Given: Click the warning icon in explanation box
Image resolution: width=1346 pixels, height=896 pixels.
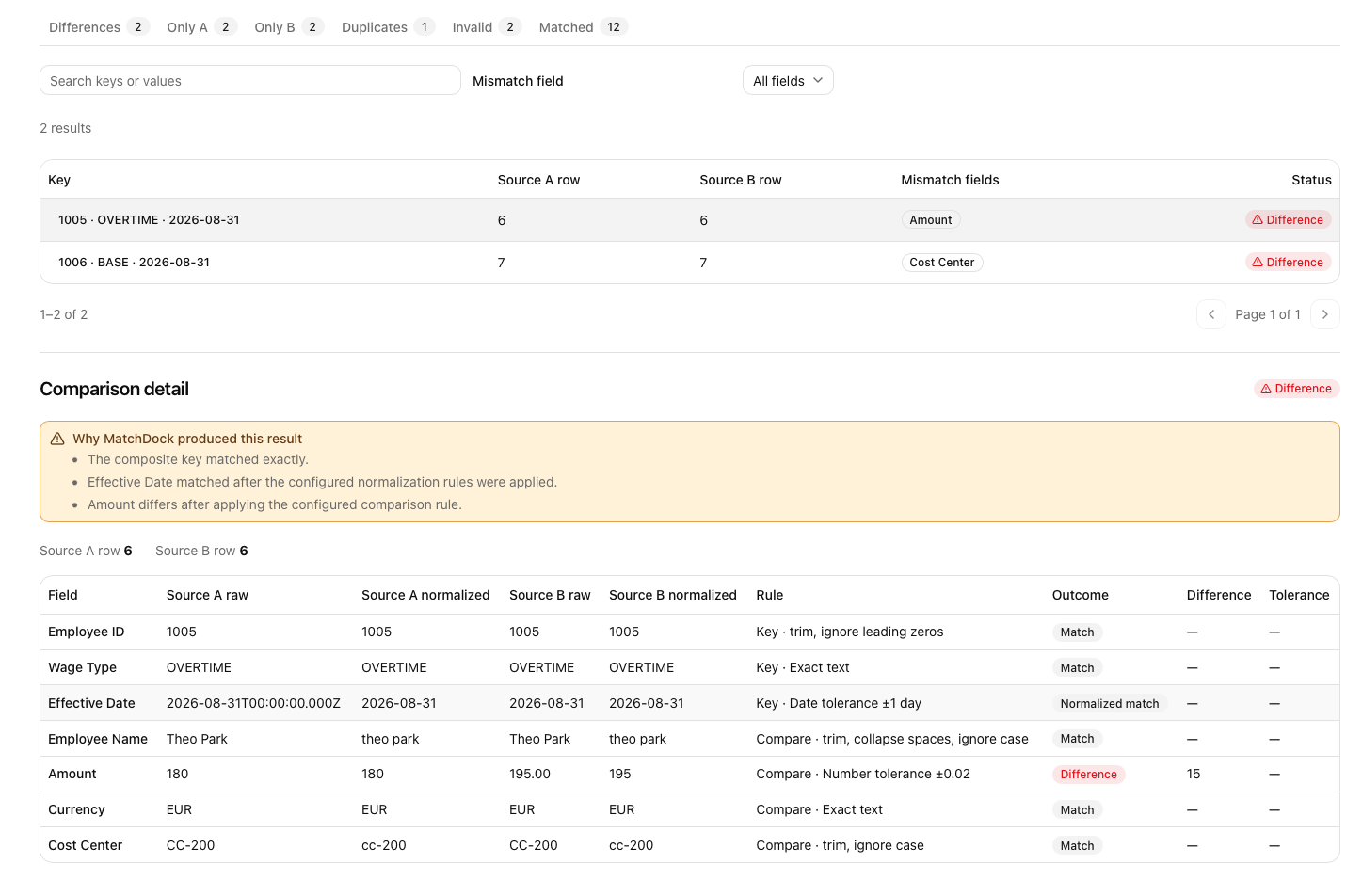Looking at the screenshot, I should point(57,439).
